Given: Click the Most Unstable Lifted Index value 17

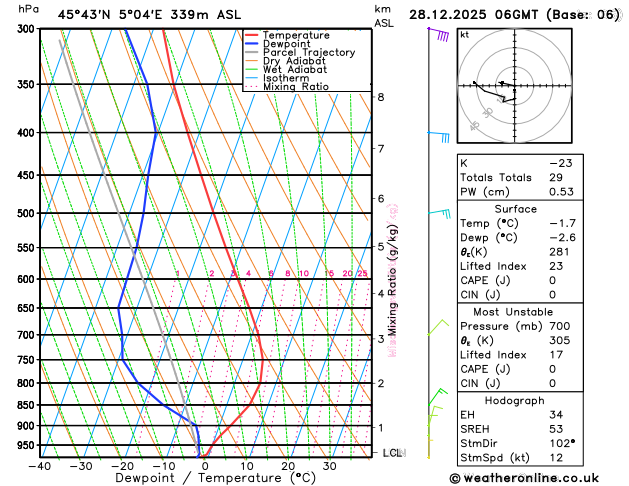Looking at the screenshot, I should [x=556, y=355].
